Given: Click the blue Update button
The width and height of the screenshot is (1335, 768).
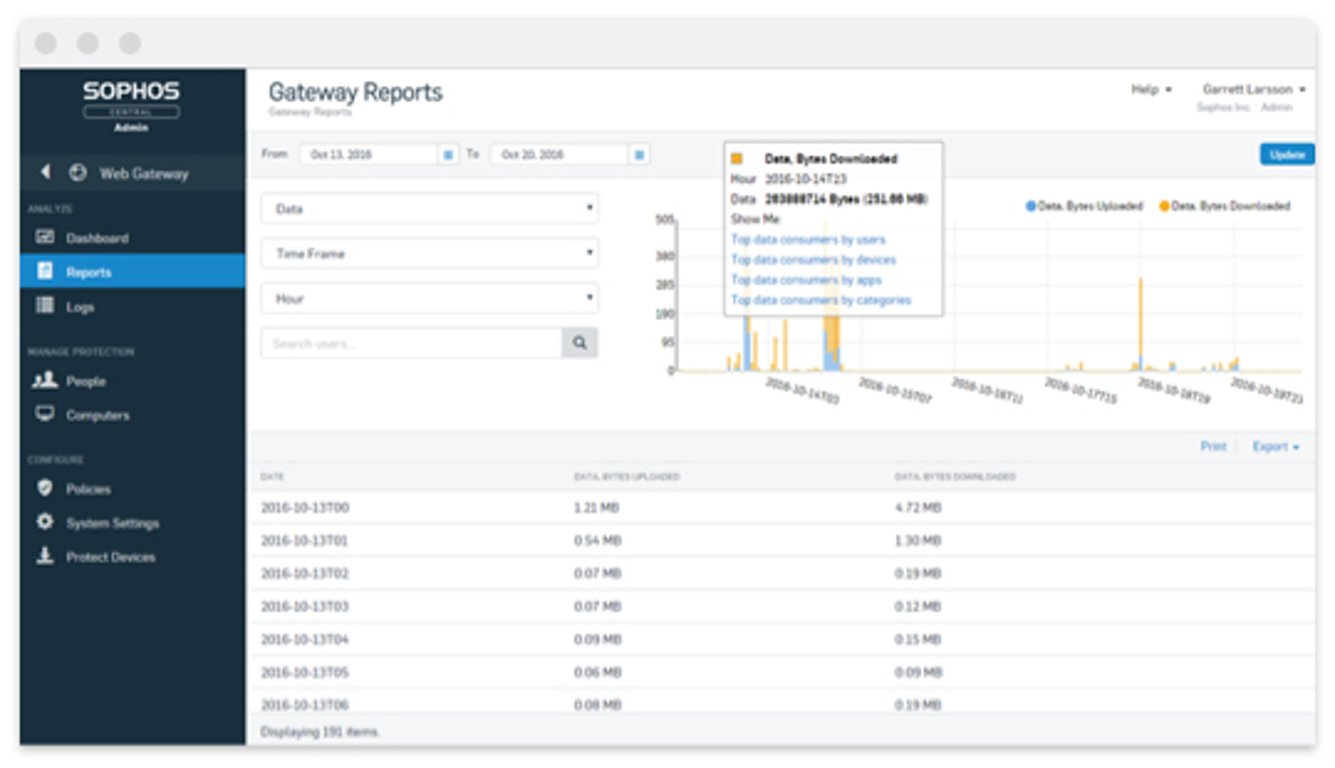Looking at the screenshot, I should [1286, 155].
